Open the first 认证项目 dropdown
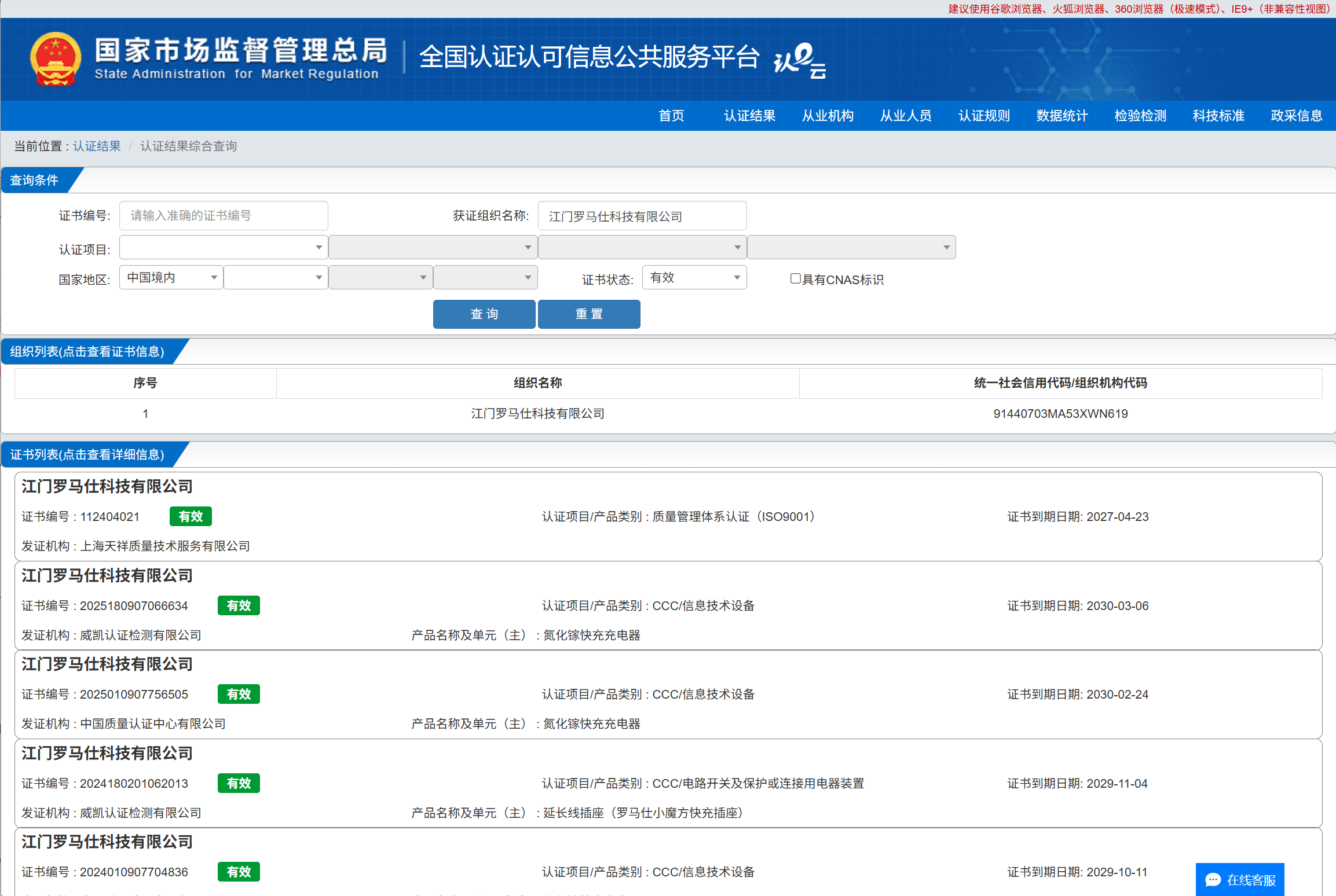 click(224, 247)
